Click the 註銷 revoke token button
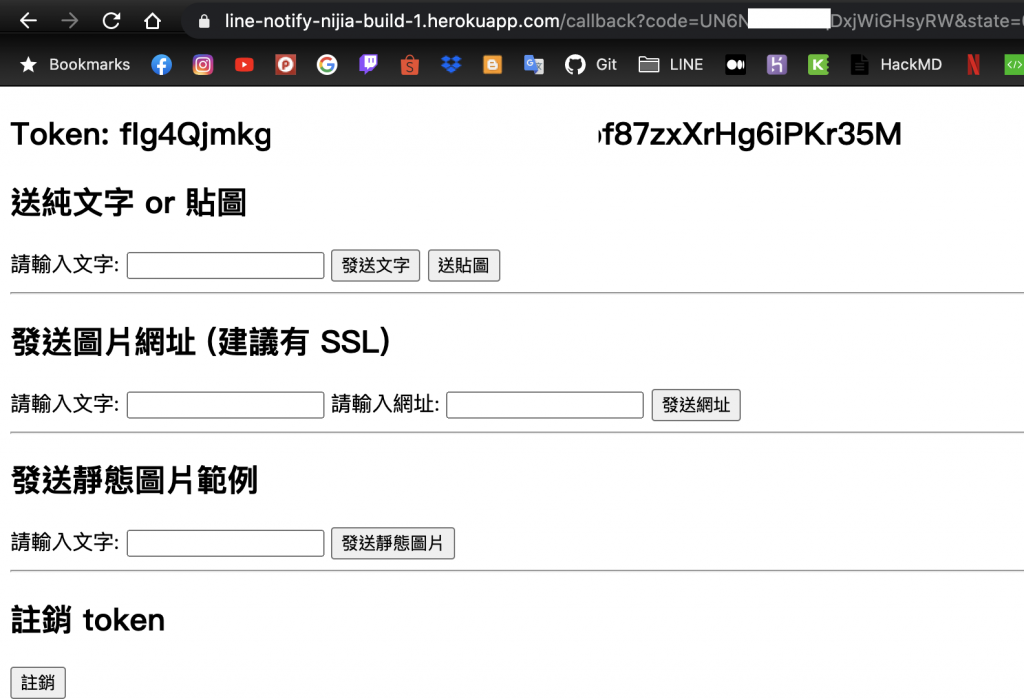 38,683
